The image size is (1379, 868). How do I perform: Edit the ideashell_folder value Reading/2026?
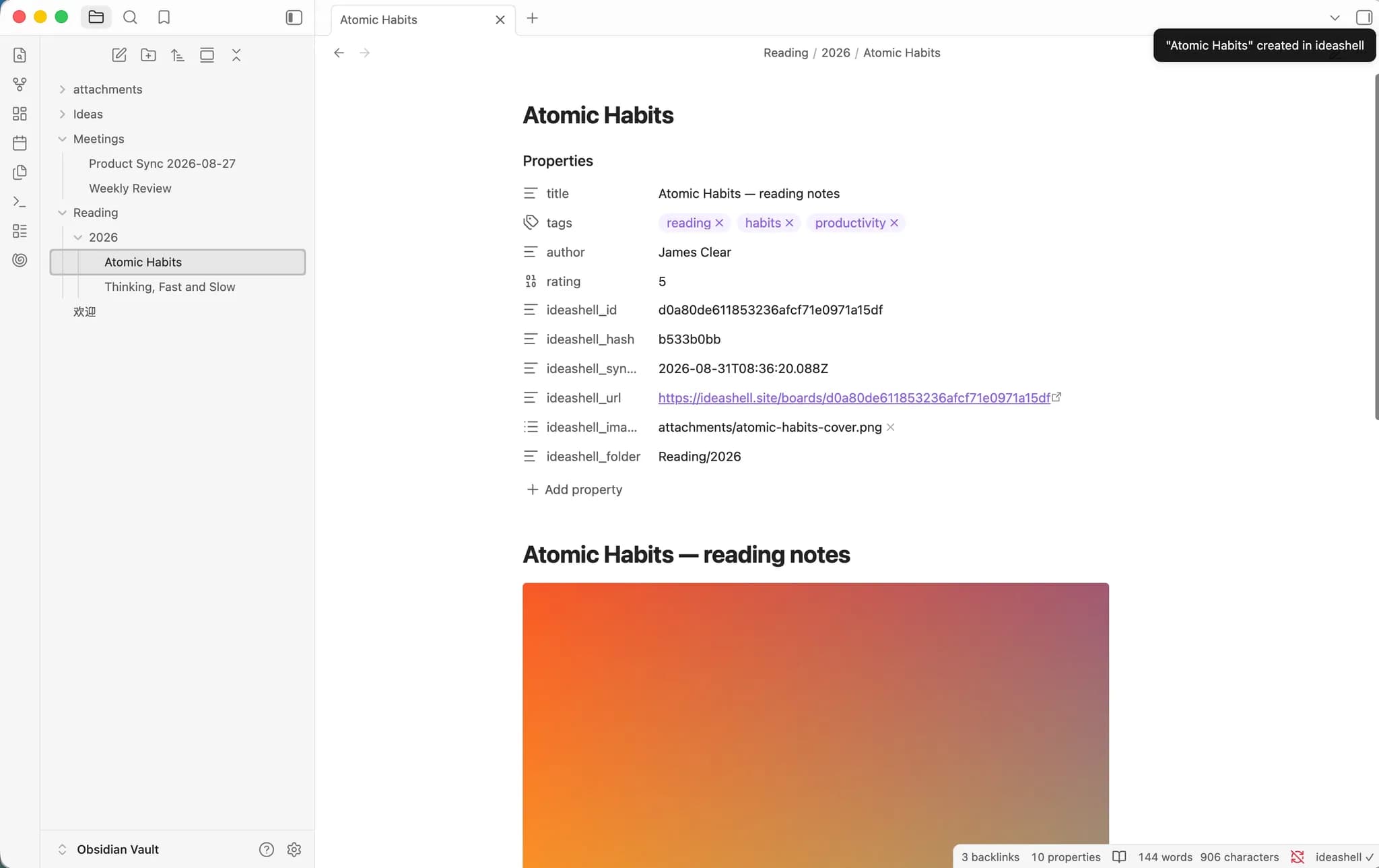pos(699,457)
